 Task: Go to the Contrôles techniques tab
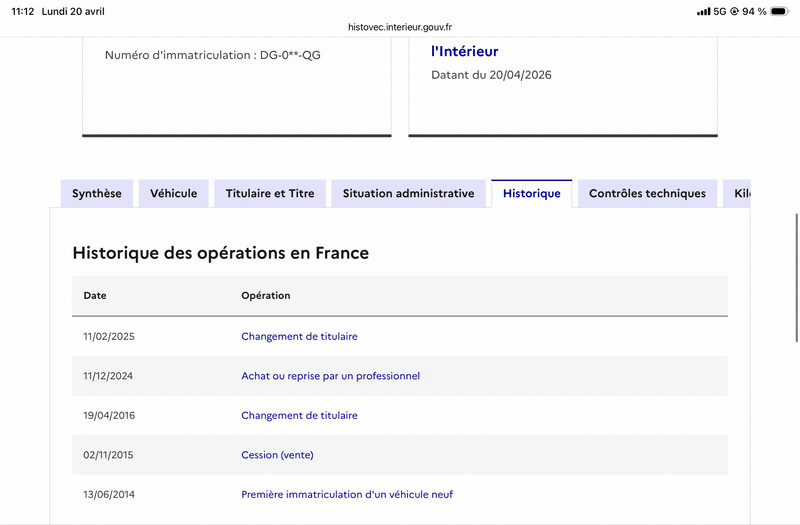(647, 193)
